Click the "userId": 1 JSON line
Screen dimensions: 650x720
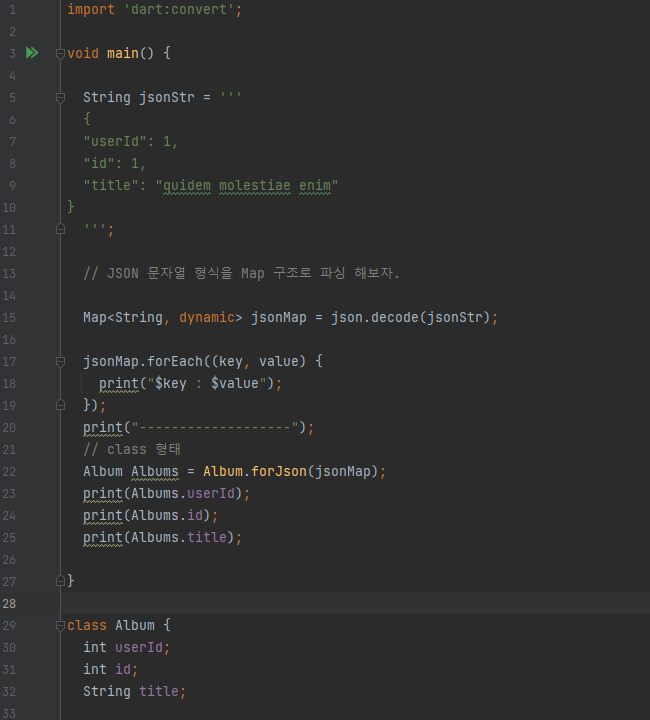pos(130,141)
